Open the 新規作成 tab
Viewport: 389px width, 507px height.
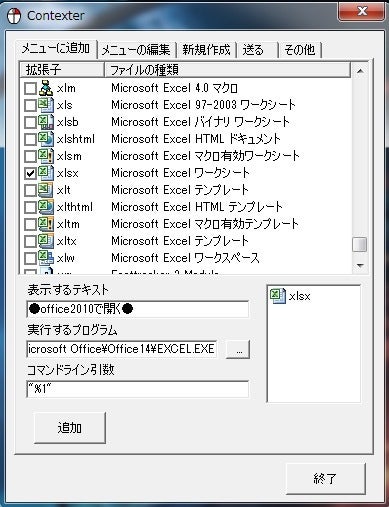206,50
